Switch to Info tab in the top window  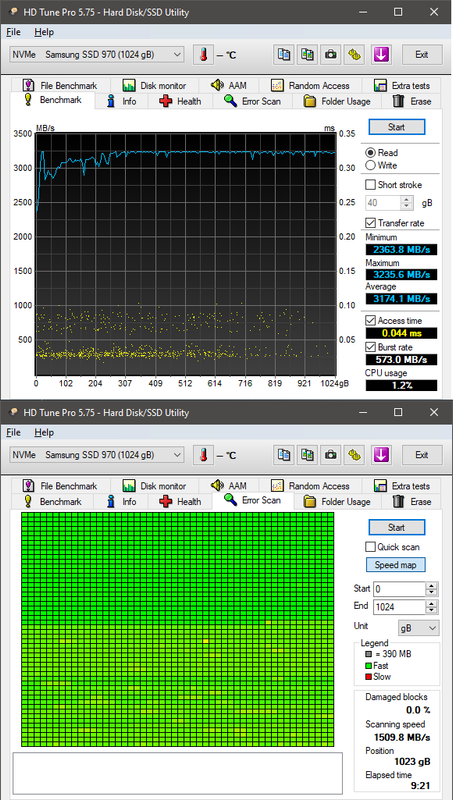click(121, 102)
